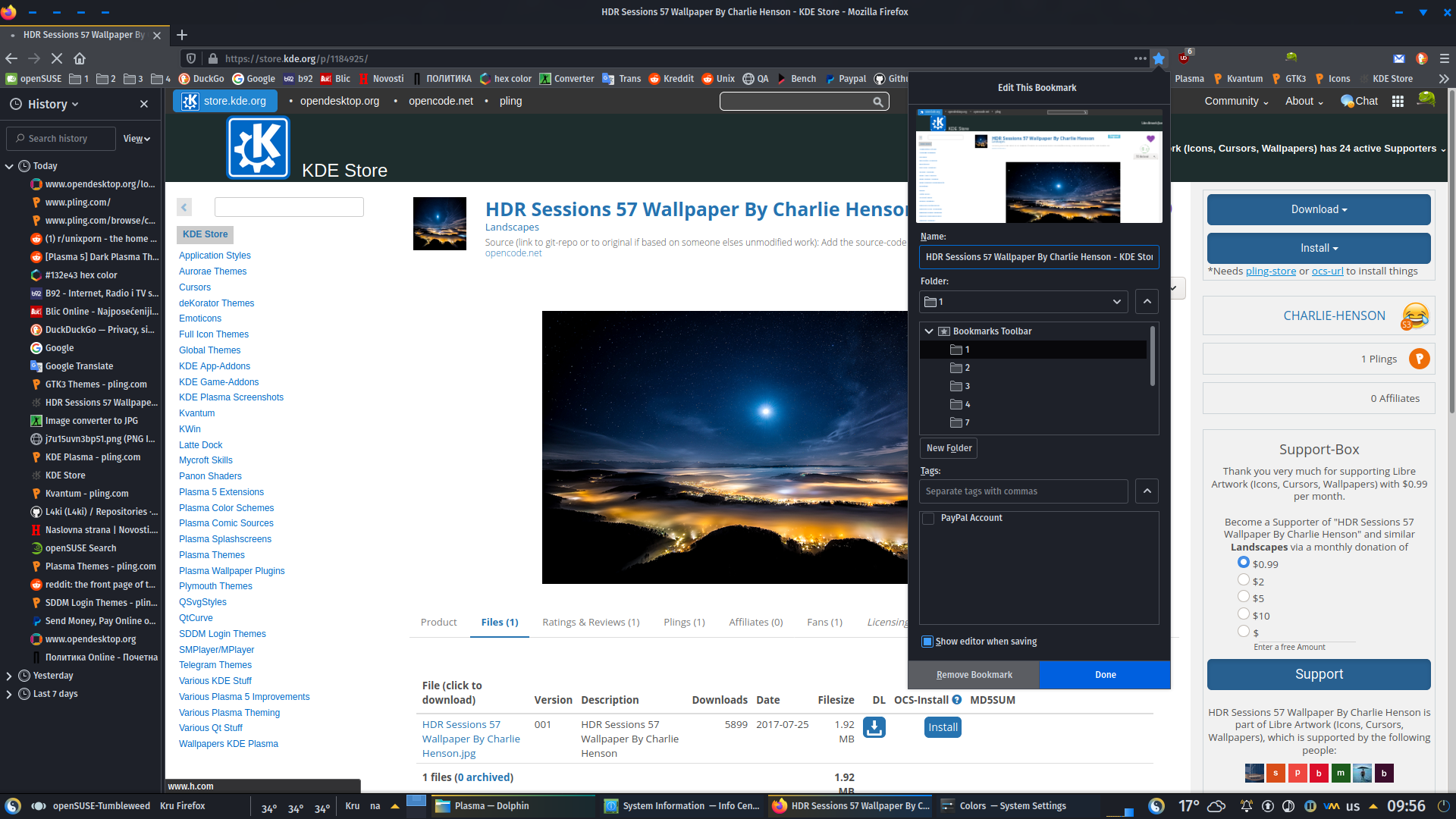Open the Affiliates (0) tab

[x=756, y=623]
